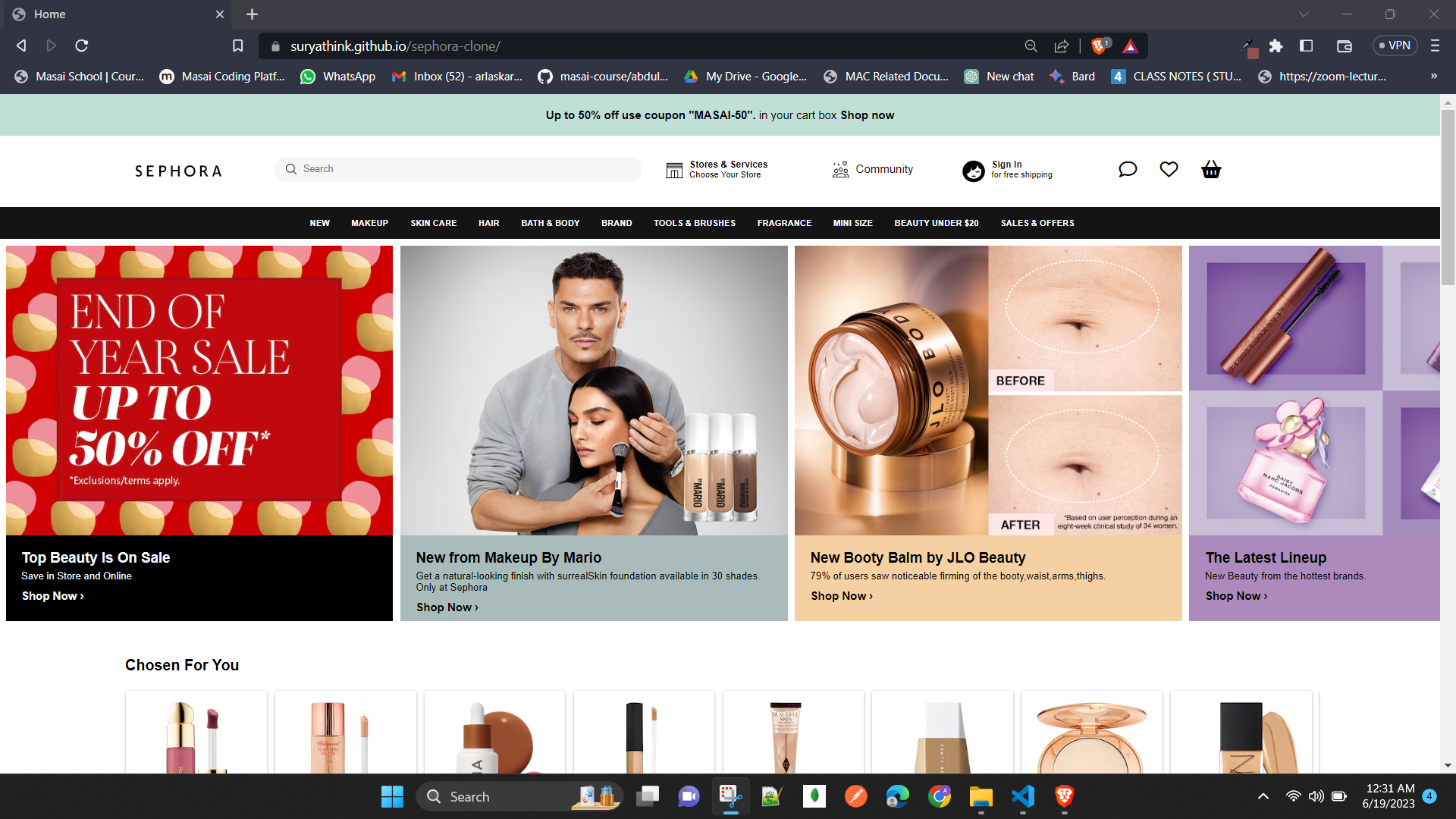Bookmark this page with bookmark icon
This screenshot has width=1456, height=819.
click(237, 46)
